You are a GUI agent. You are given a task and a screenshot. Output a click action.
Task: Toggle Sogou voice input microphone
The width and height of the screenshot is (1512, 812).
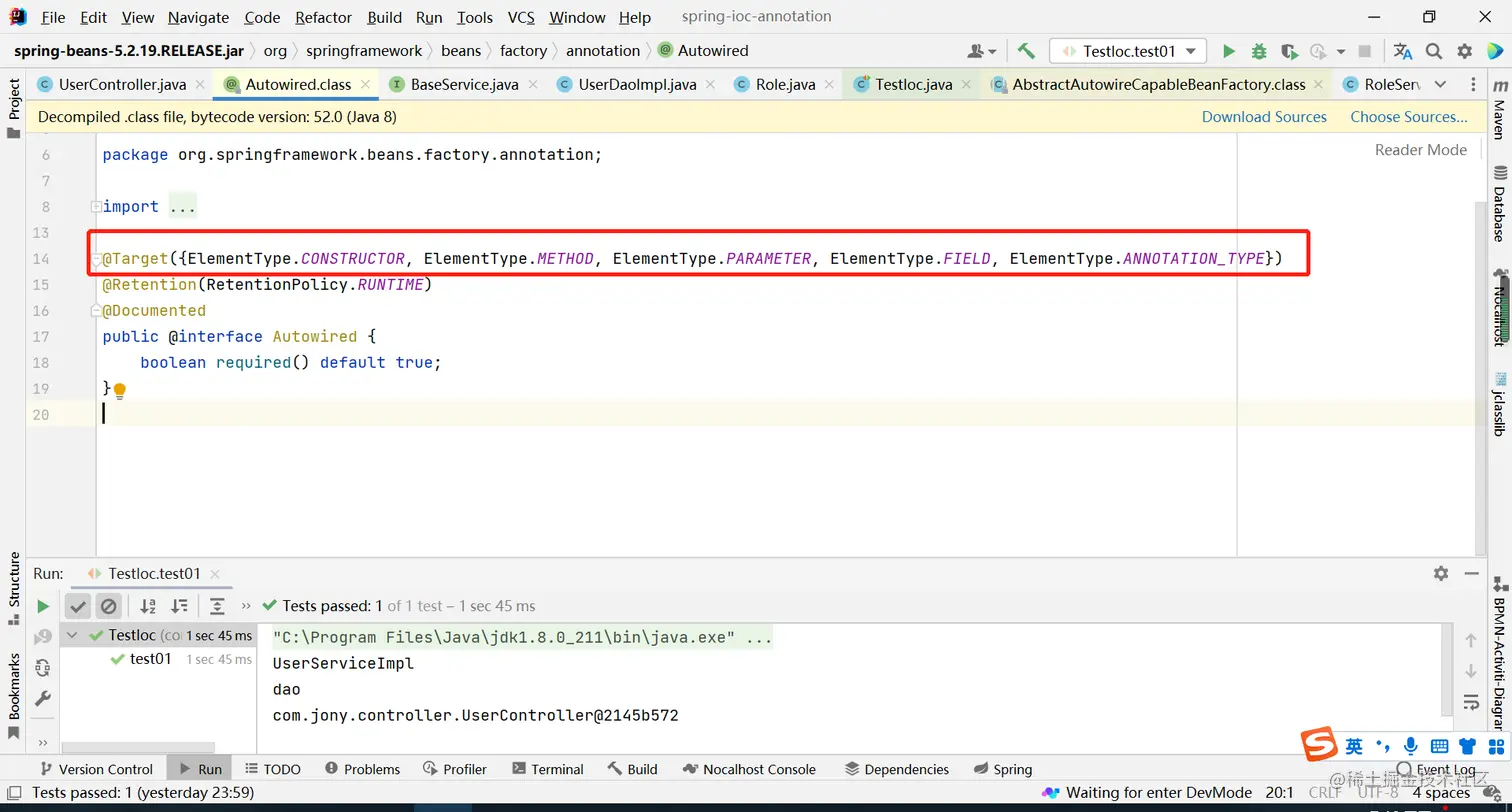tap(1411, 746)
